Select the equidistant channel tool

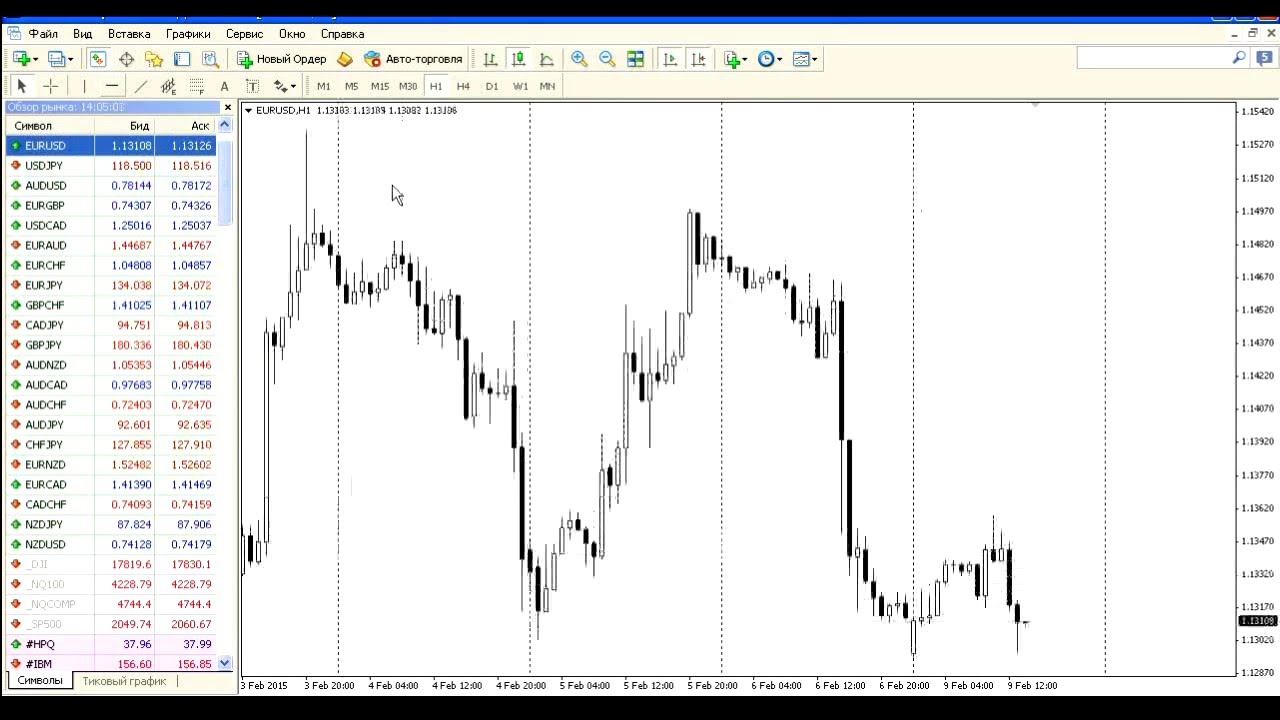(x=168, y=86)
